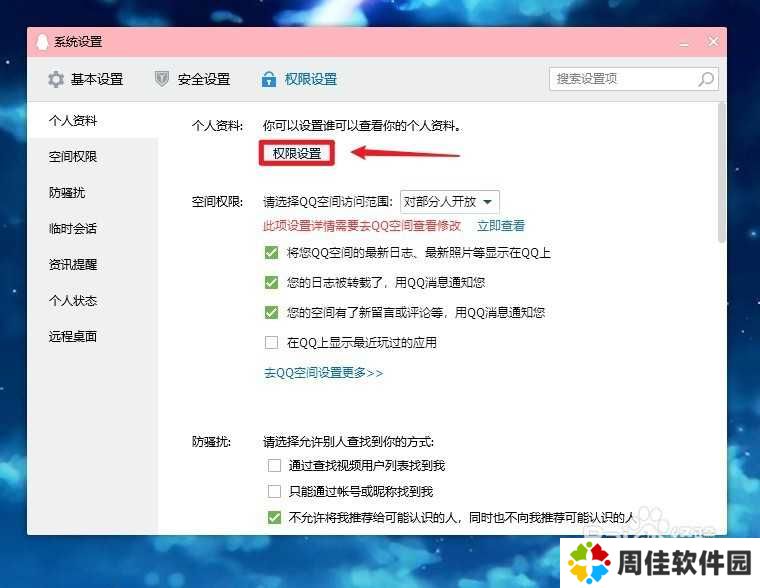Switch to the 权限设置 tab

[299, 79]
